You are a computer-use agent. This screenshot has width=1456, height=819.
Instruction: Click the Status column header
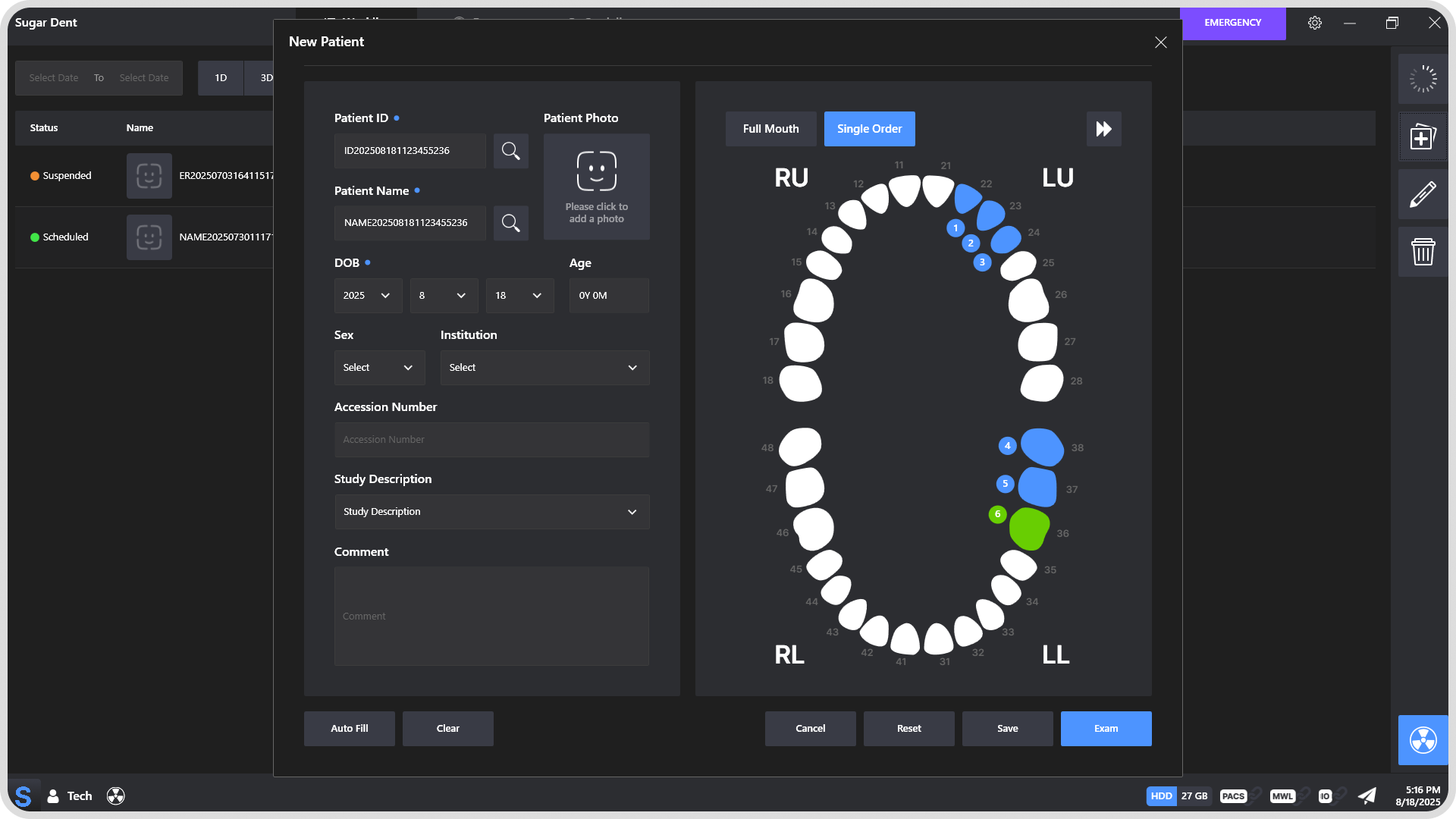click(x=44, y=128)
